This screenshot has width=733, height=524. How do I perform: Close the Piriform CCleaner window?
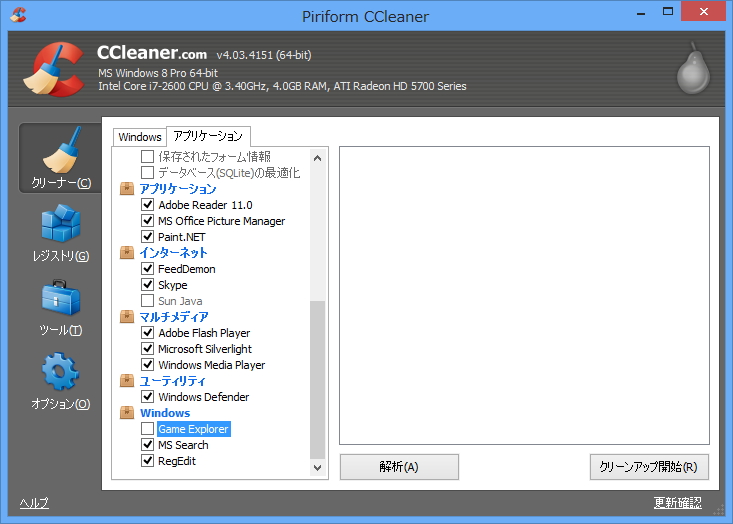coord(704,12)
